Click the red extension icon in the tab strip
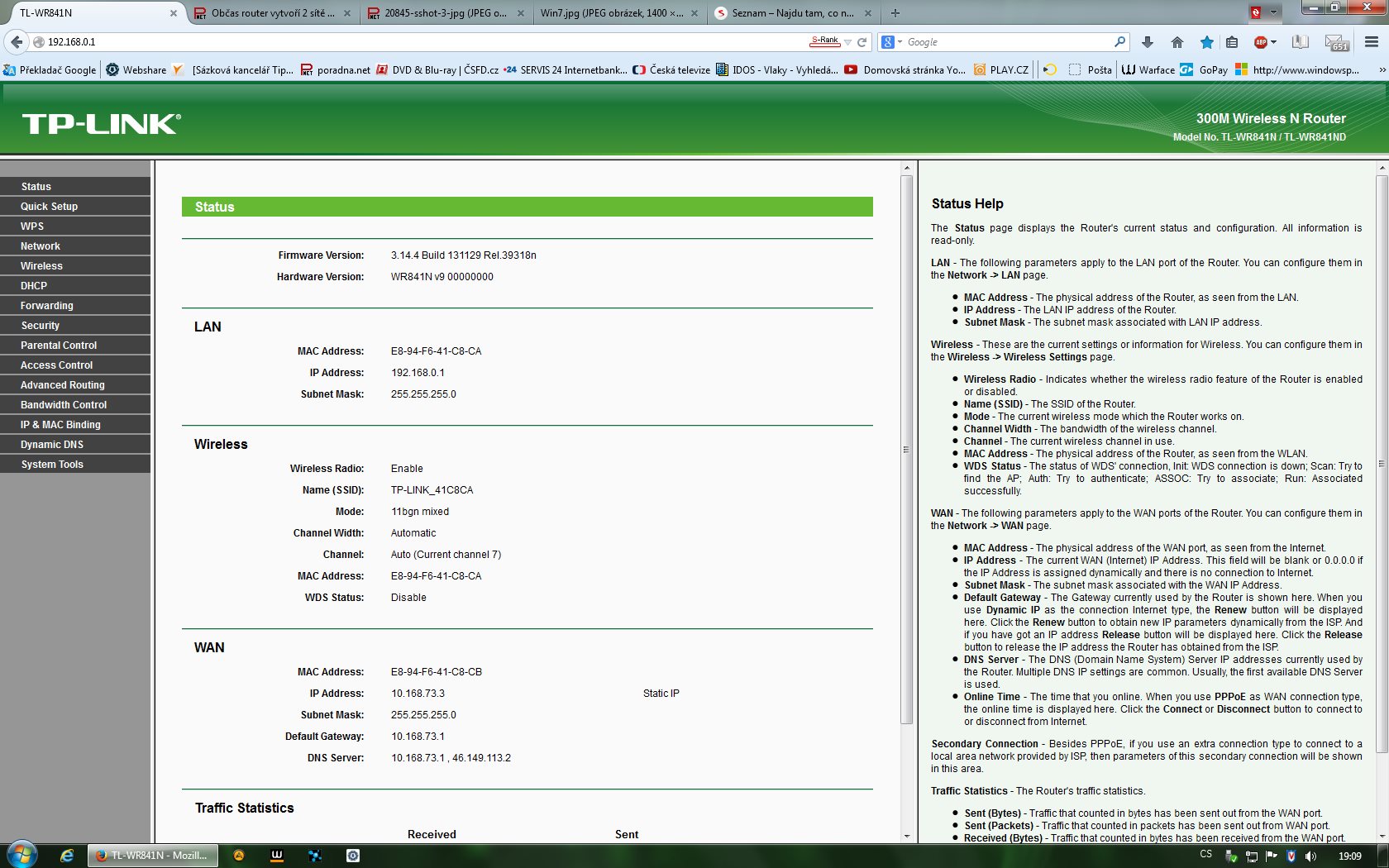The image size is (1389, 868). click(1256, 12)
